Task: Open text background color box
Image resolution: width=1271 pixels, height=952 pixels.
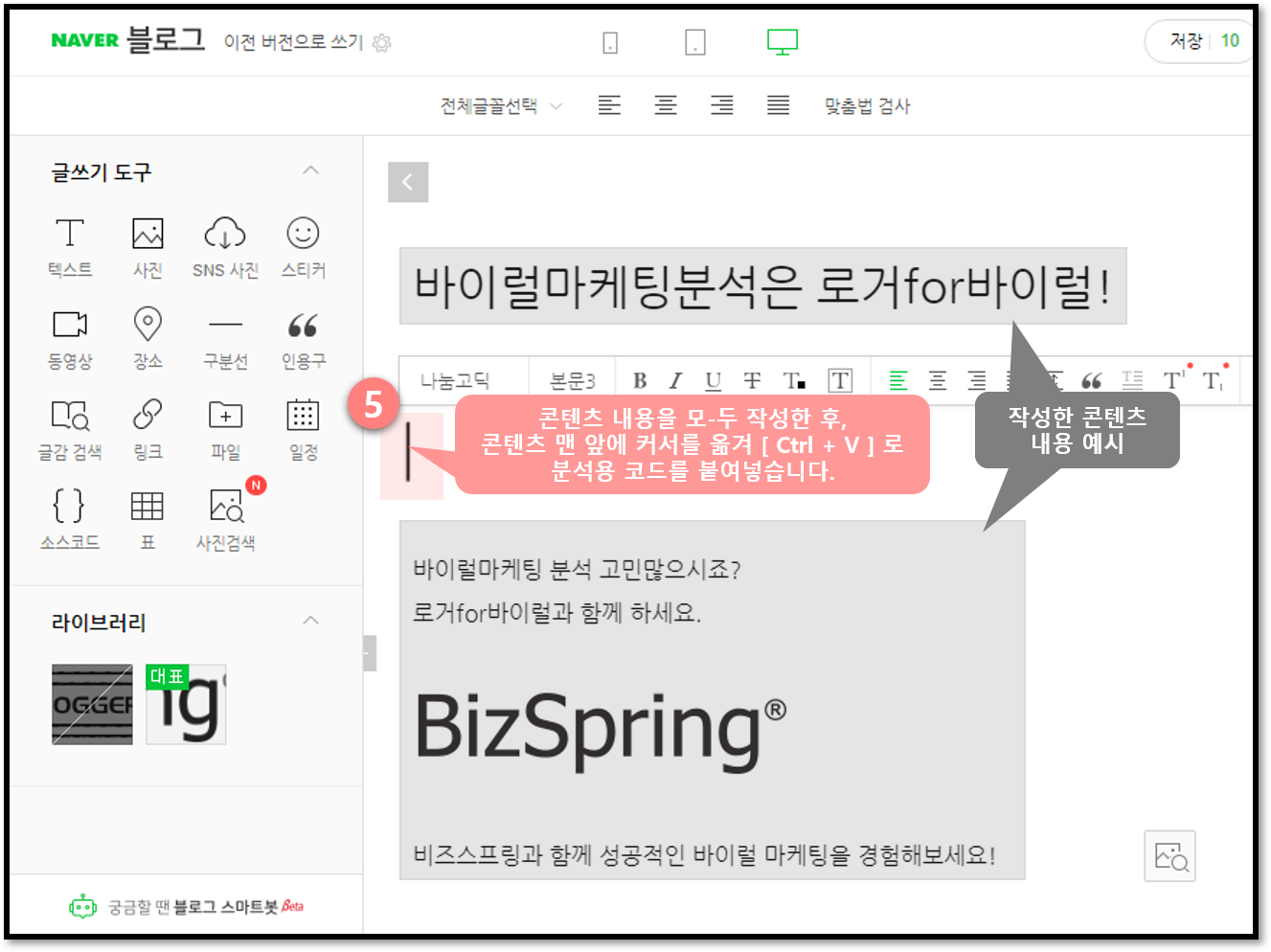Action: (x=840, y=381)
